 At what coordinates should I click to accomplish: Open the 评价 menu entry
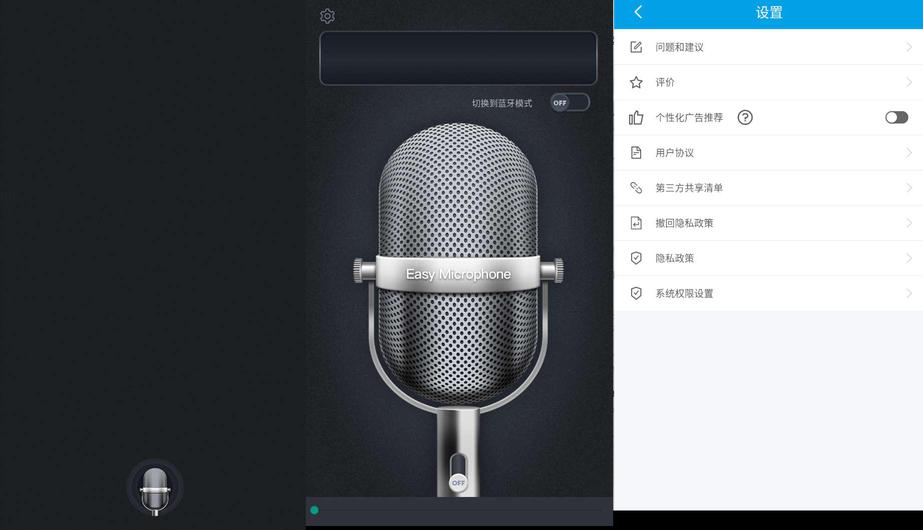(x=768, y=82)
